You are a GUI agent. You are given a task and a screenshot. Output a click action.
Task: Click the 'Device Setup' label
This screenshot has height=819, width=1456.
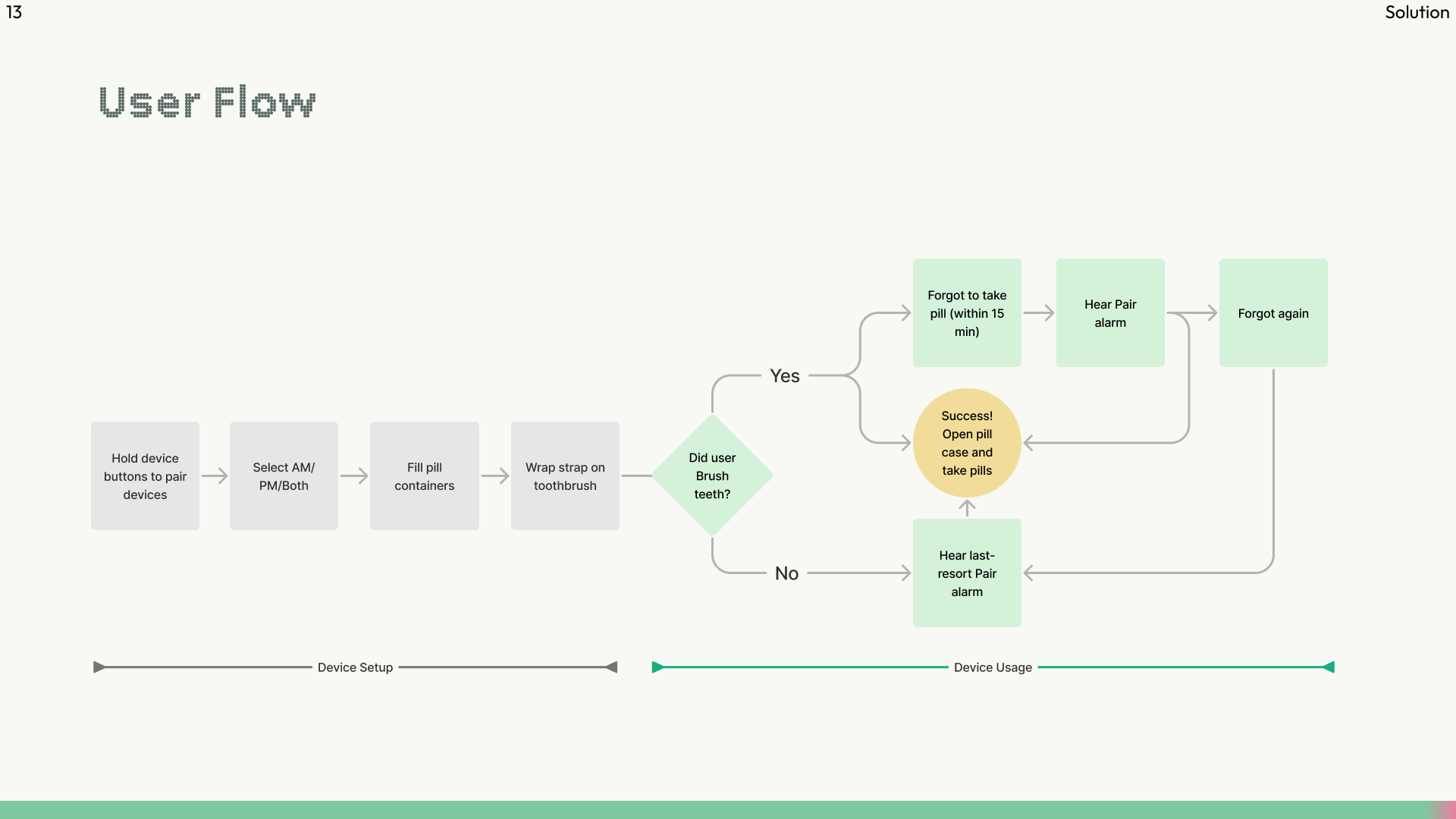click(355, 667)
